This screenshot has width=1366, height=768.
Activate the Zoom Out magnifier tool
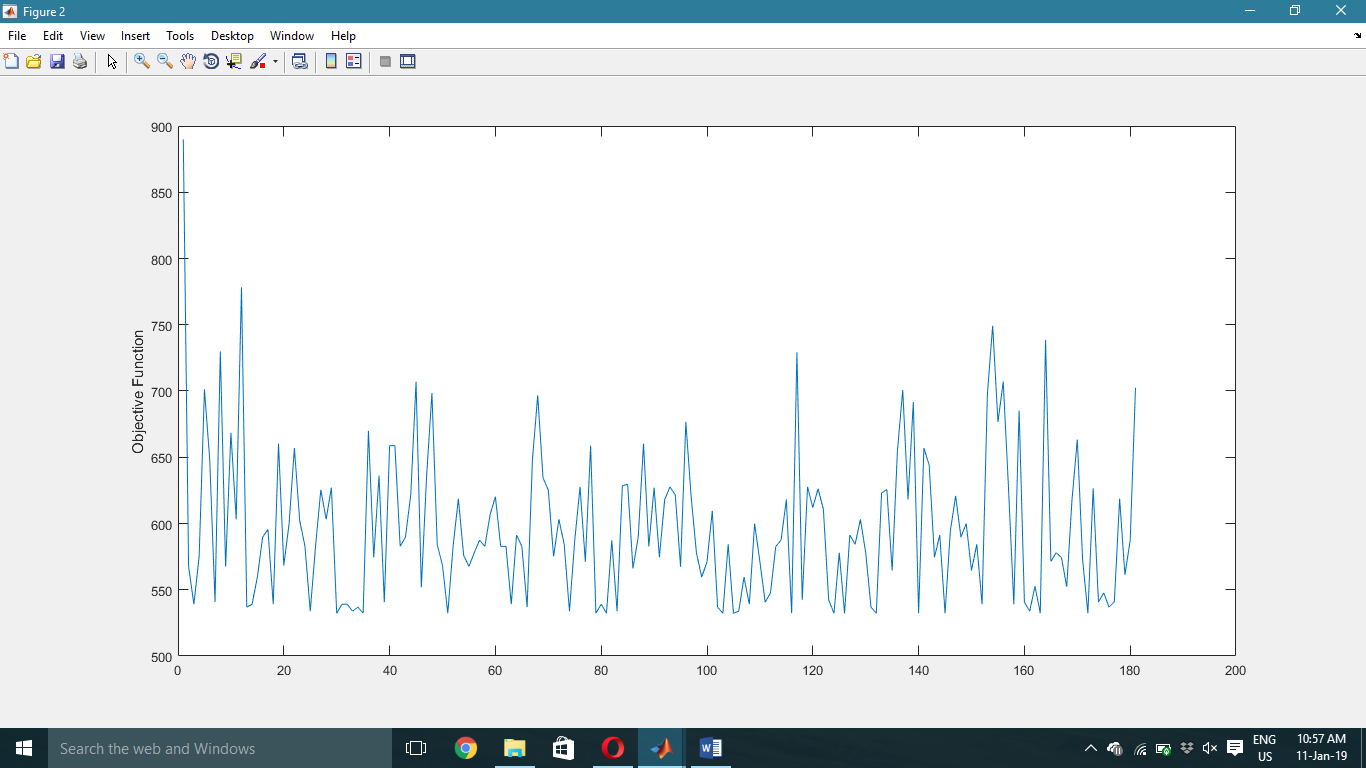(165, 61)
